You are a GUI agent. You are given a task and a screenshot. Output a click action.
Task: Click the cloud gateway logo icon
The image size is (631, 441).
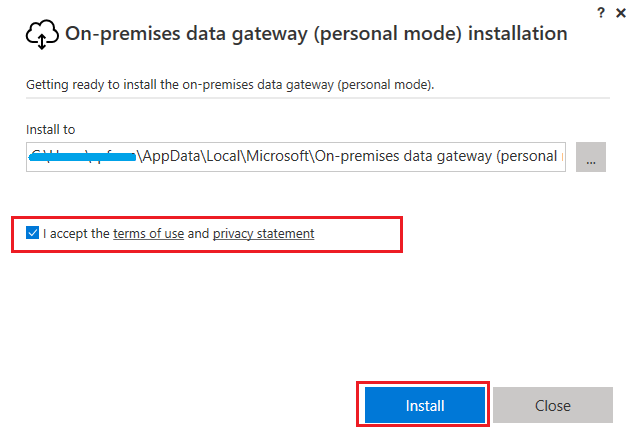41,35
